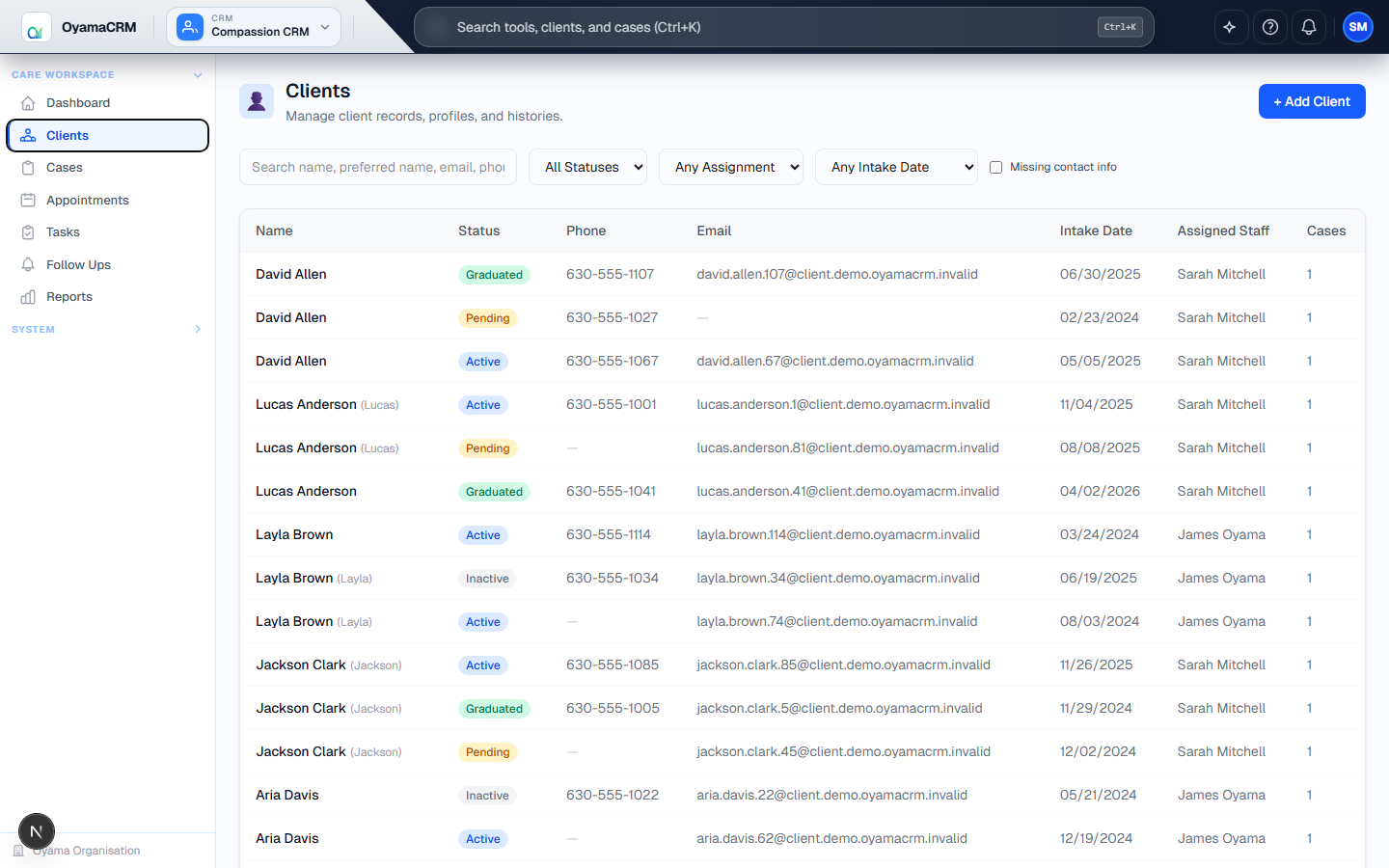Click email david.allen.67@client.demo.oyamacrm.invalid
This screenshot has height=868, width=1389.
coord(835,361)
